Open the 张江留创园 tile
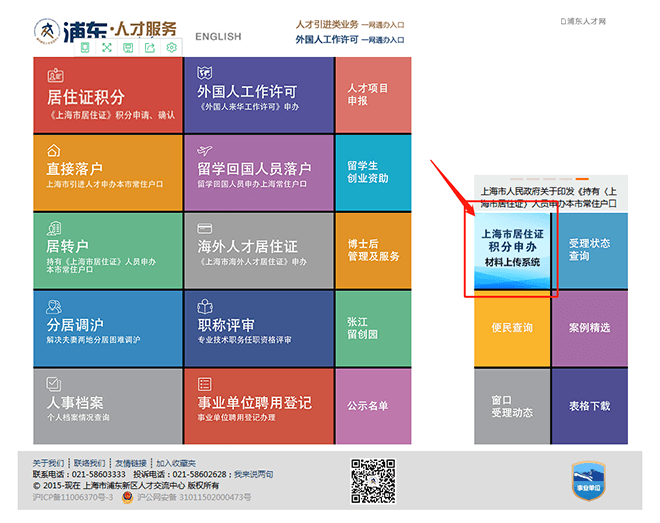Screen dimensions: 660x523 (373, 328)
